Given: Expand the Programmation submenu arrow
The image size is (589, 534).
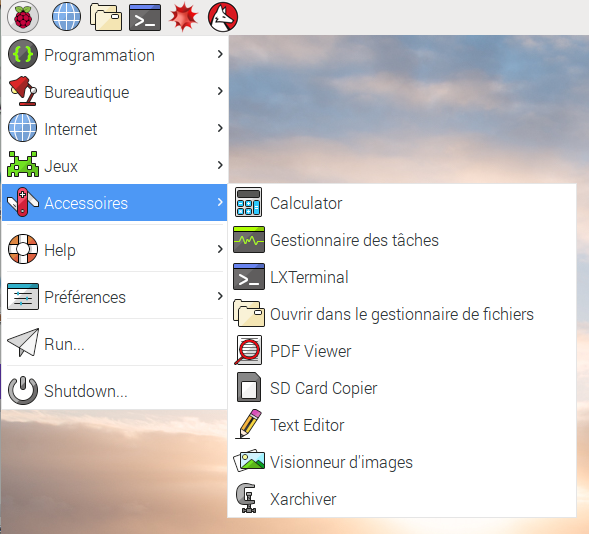Looking at the screenshot, I should point(220,54).
